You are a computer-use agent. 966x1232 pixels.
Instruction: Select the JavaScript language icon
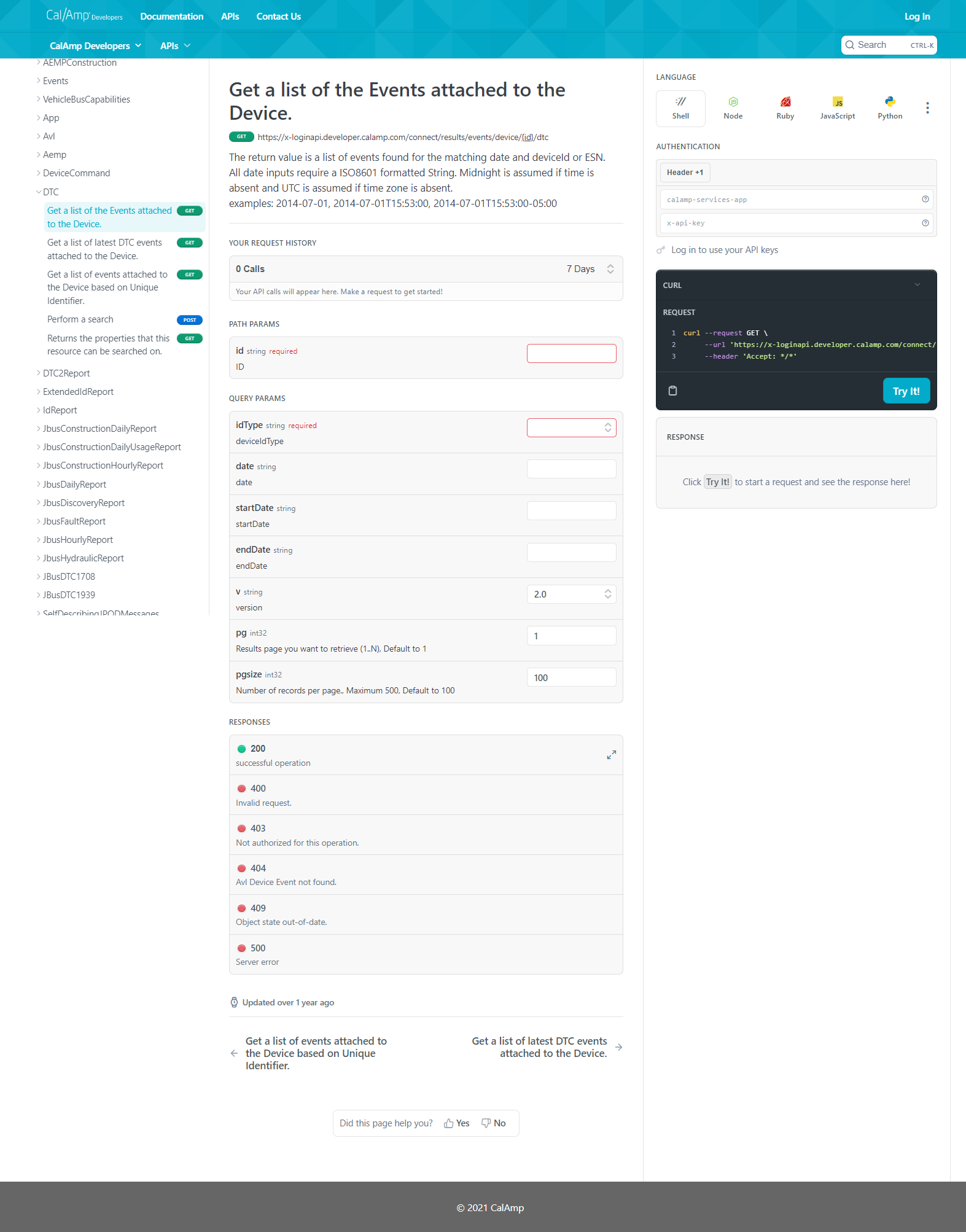(838, 108)
